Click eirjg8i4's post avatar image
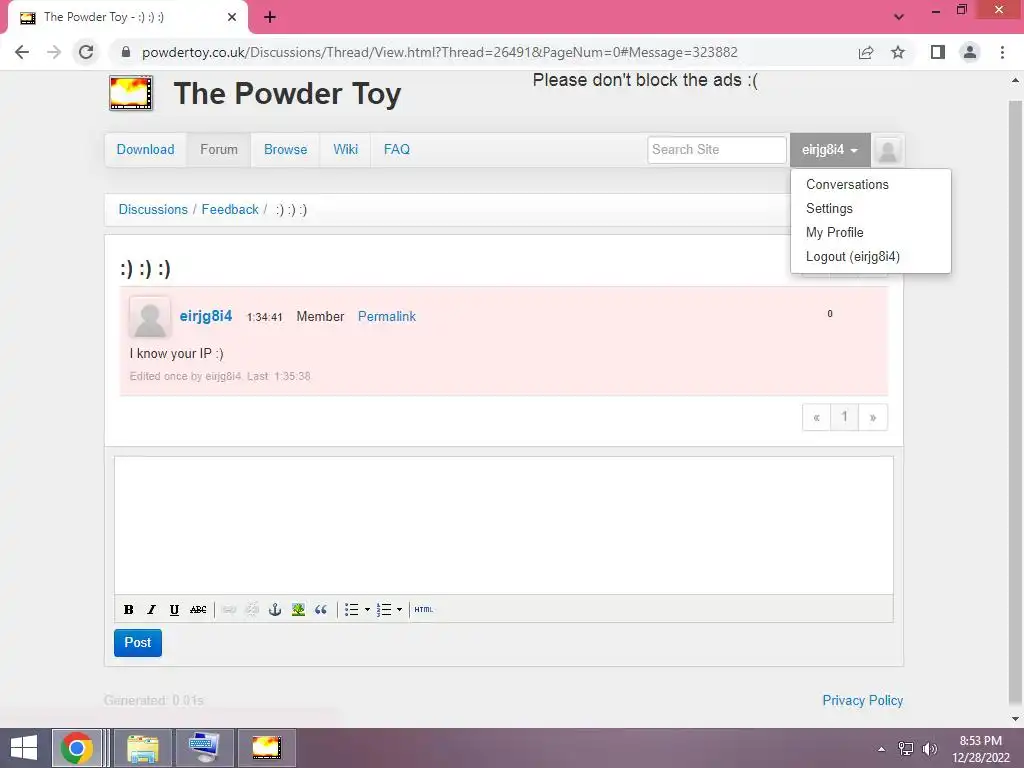 click(150, 317)
